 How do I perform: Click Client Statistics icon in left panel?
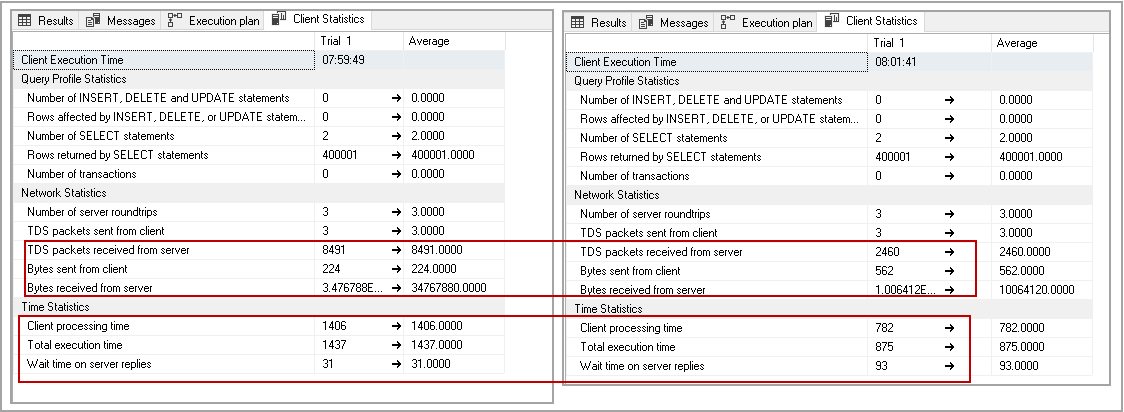279,19
